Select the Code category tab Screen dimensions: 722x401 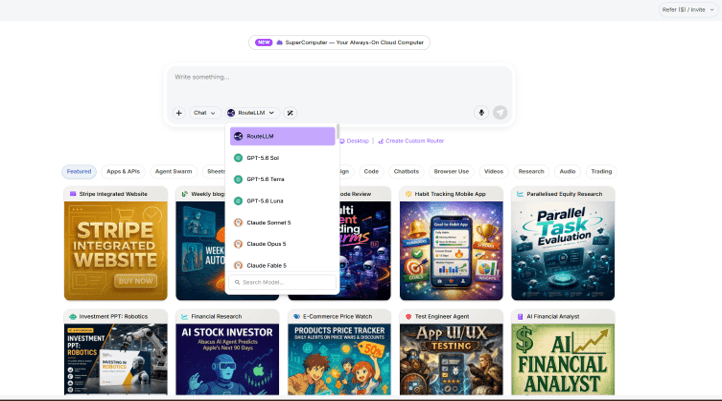point(371,171)
